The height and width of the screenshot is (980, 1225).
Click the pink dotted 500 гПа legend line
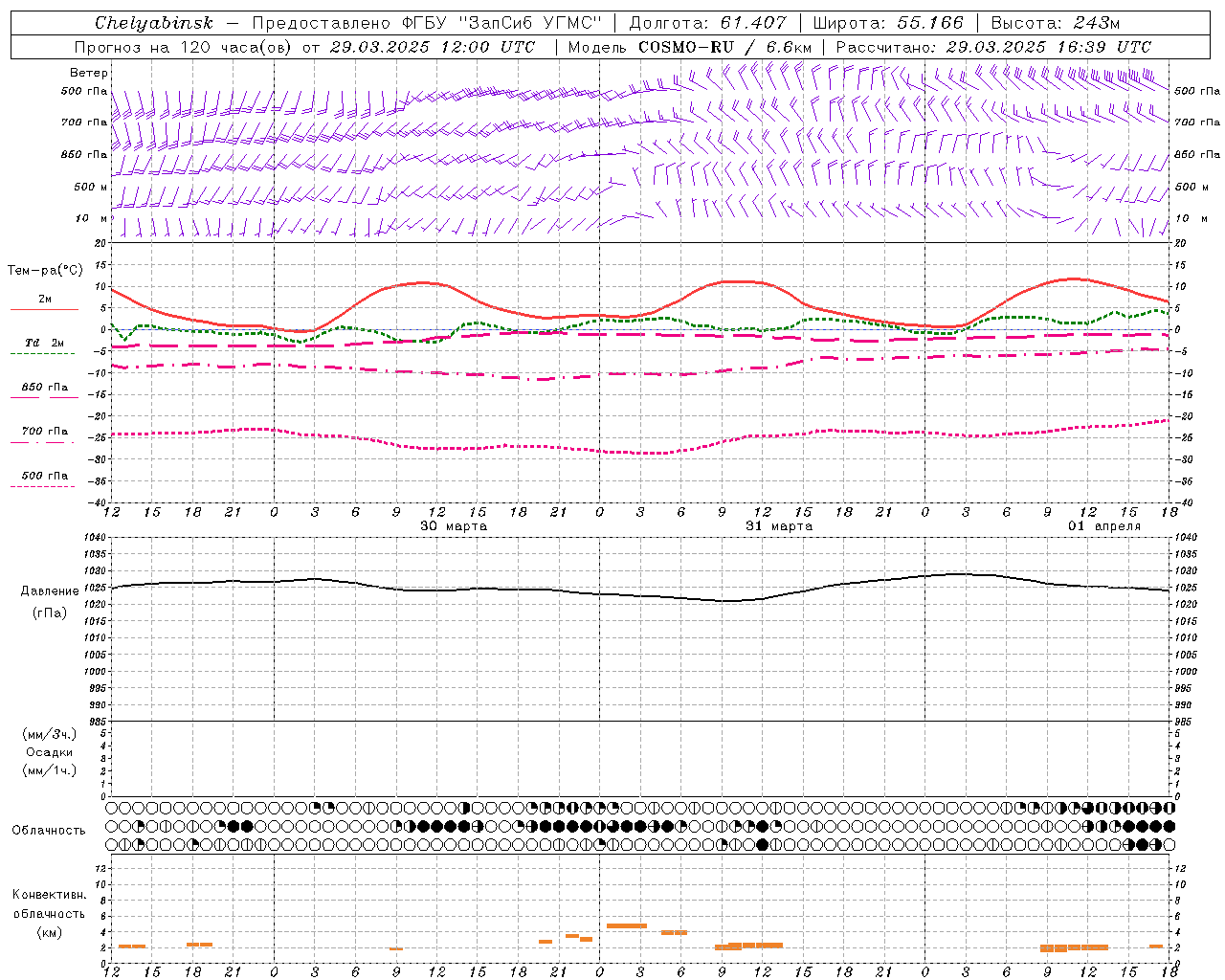[x=42, y=486]
